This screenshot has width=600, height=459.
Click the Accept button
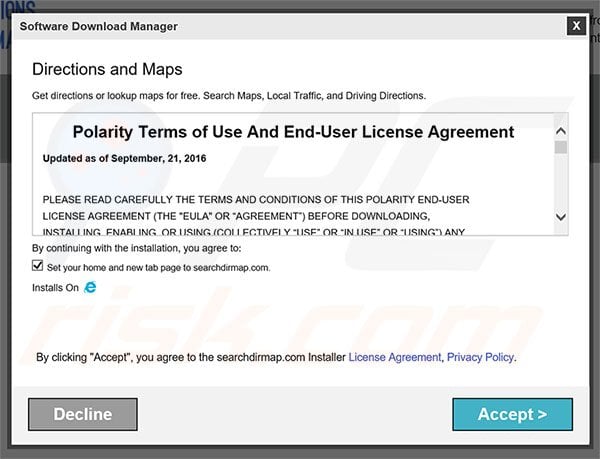[x=512, y=414]
